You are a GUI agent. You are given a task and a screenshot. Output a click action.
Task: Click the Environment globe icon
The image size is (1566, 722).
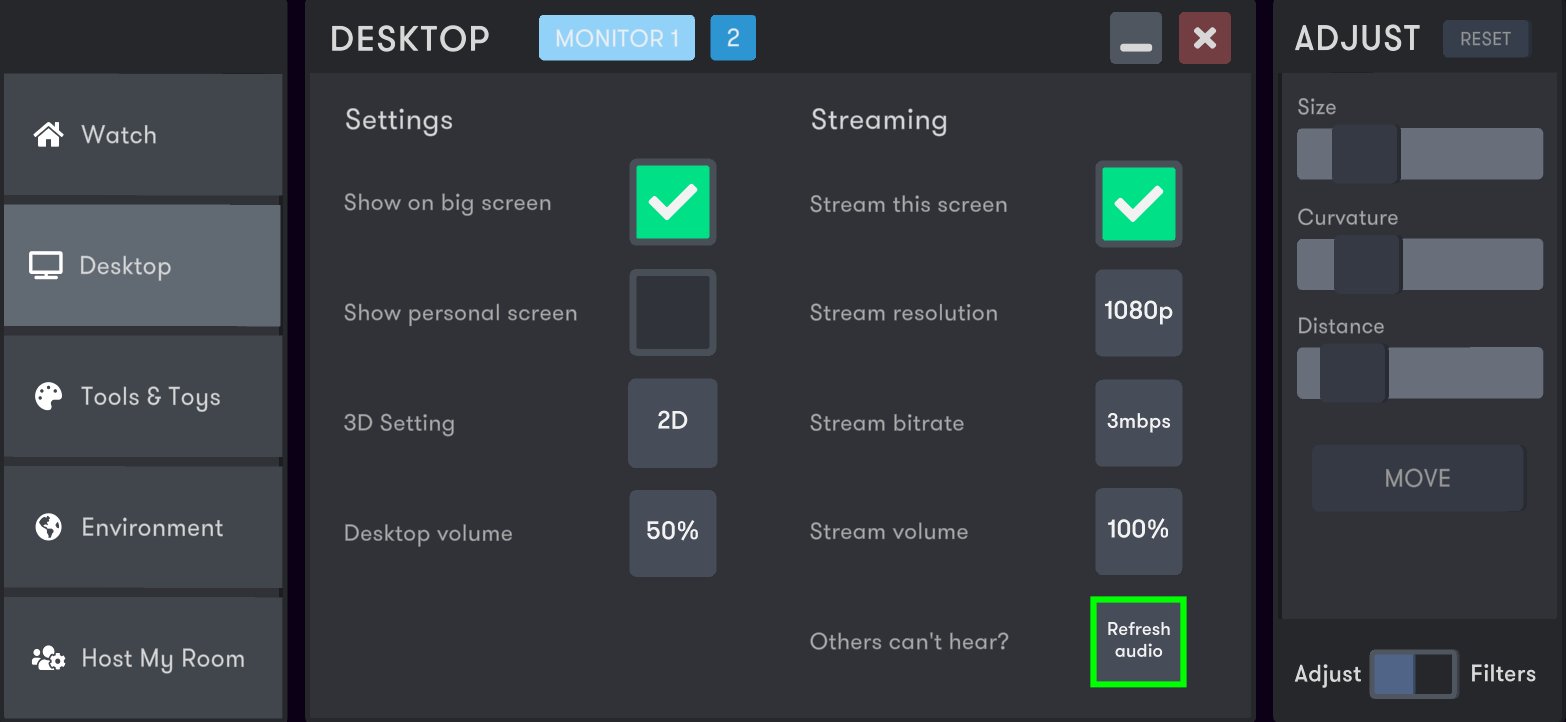point(49,527)
